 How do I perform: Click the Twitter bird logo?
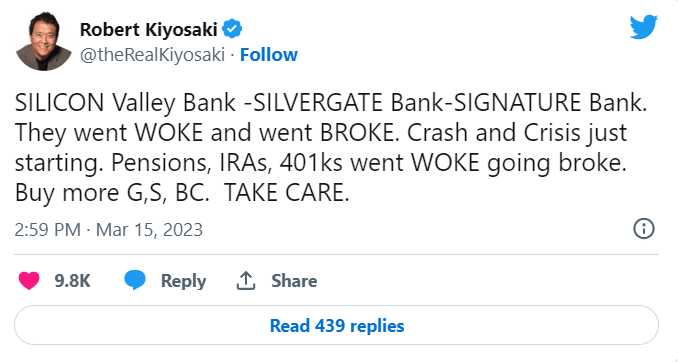pyautogui.click(x=644, y=27)
